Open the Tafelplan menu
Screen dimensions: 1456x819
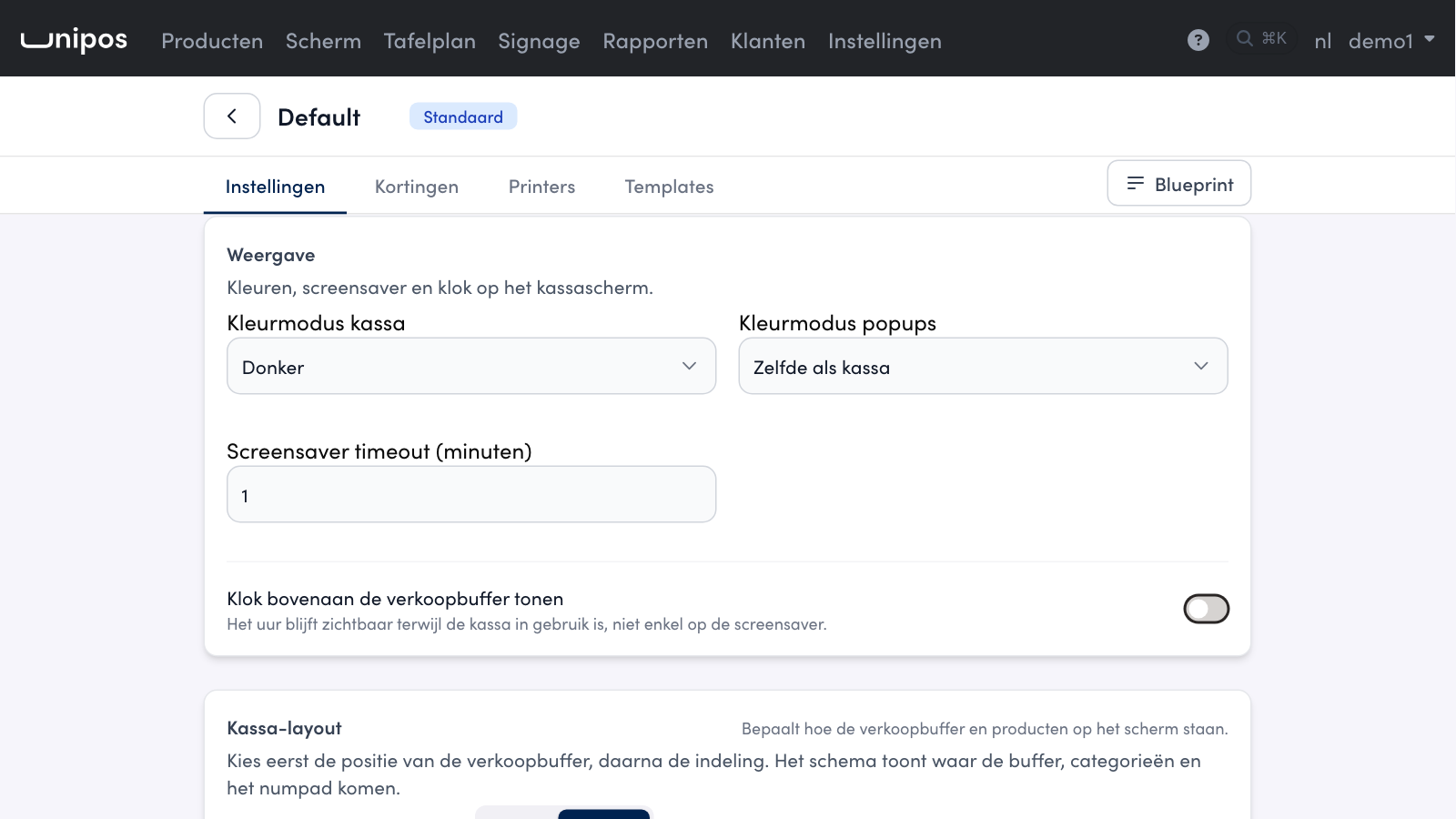coord(430,41)
